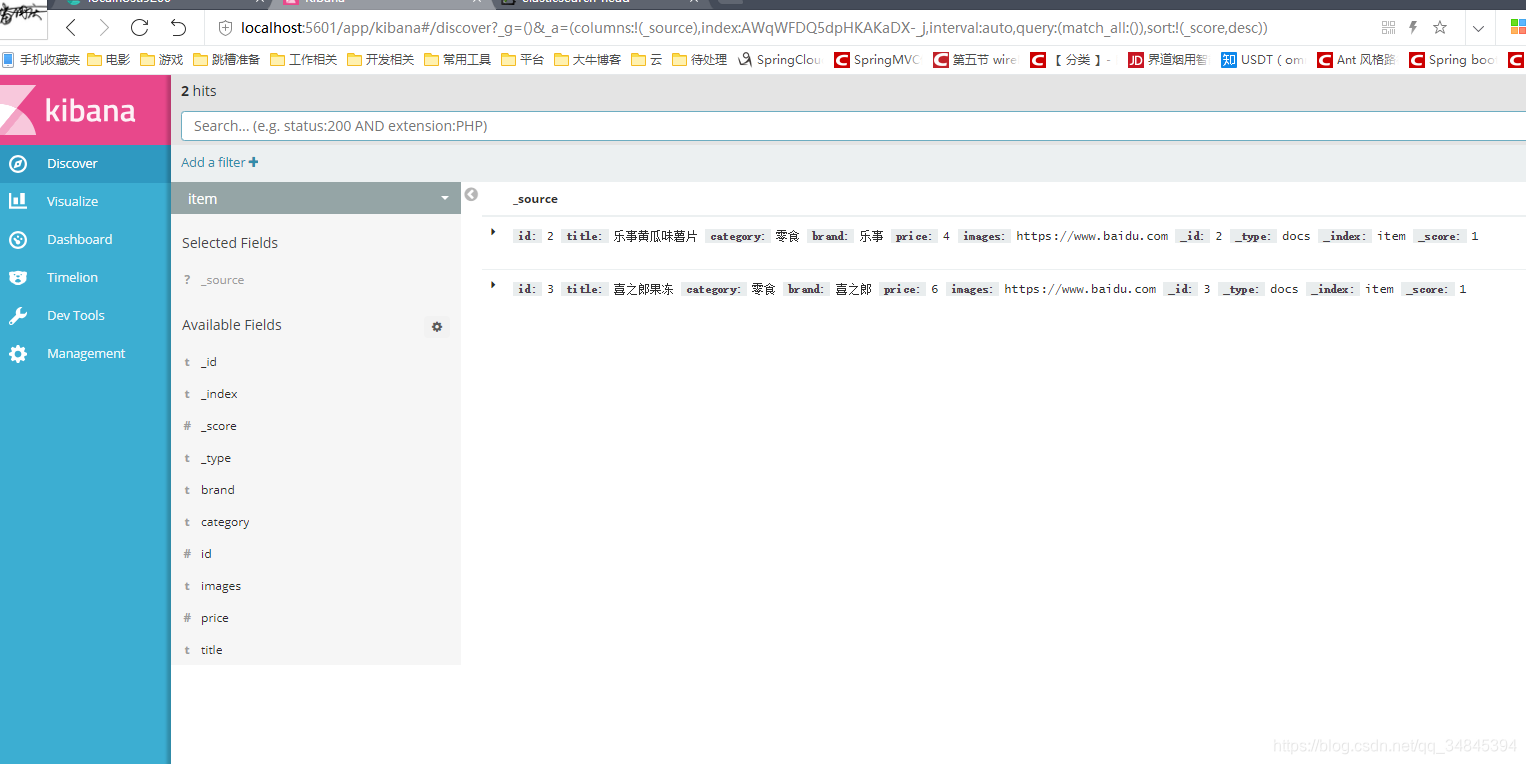Click the browser undo/restore arrow button

(x=178, y=27)
